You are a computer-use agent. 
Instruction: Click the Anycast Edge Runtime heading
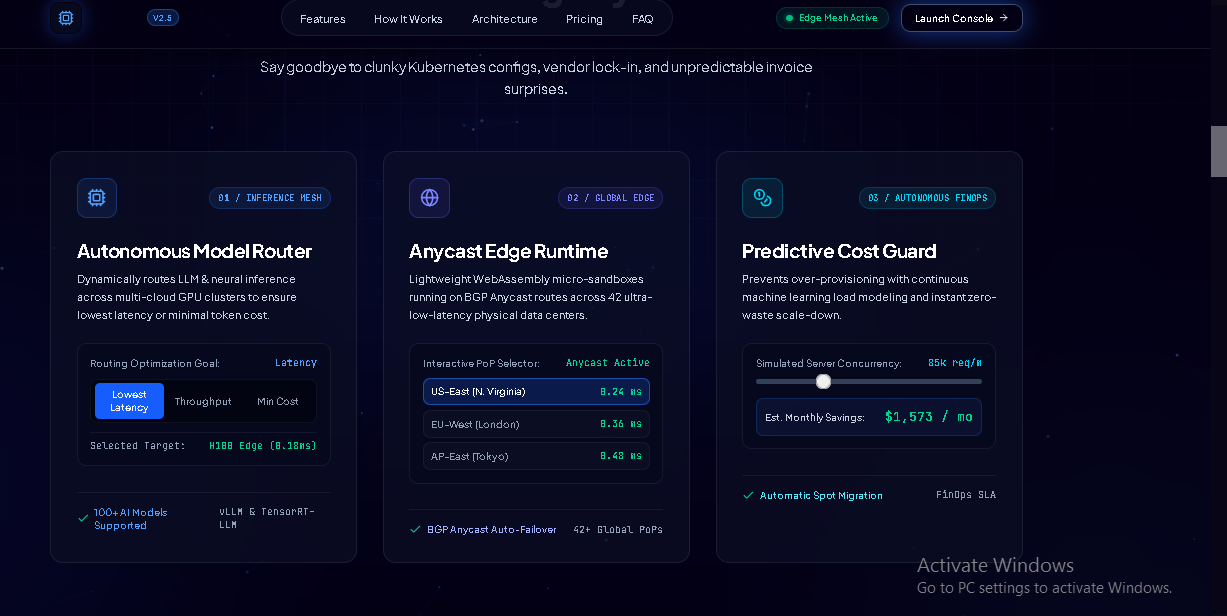509,251
